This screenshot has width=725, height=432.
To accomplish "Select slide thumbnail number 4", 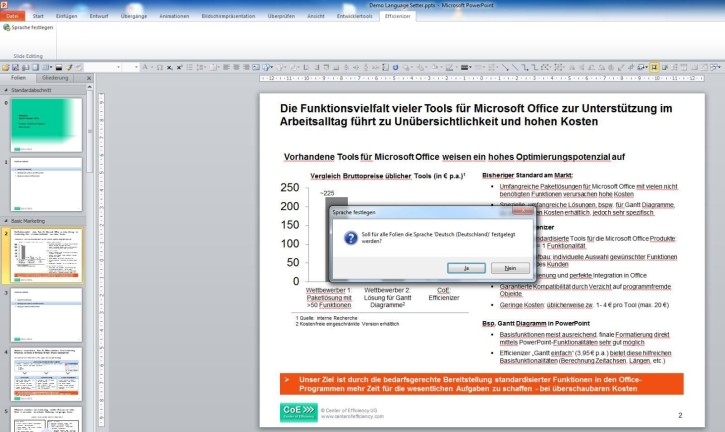I will [x=46, y=374].
